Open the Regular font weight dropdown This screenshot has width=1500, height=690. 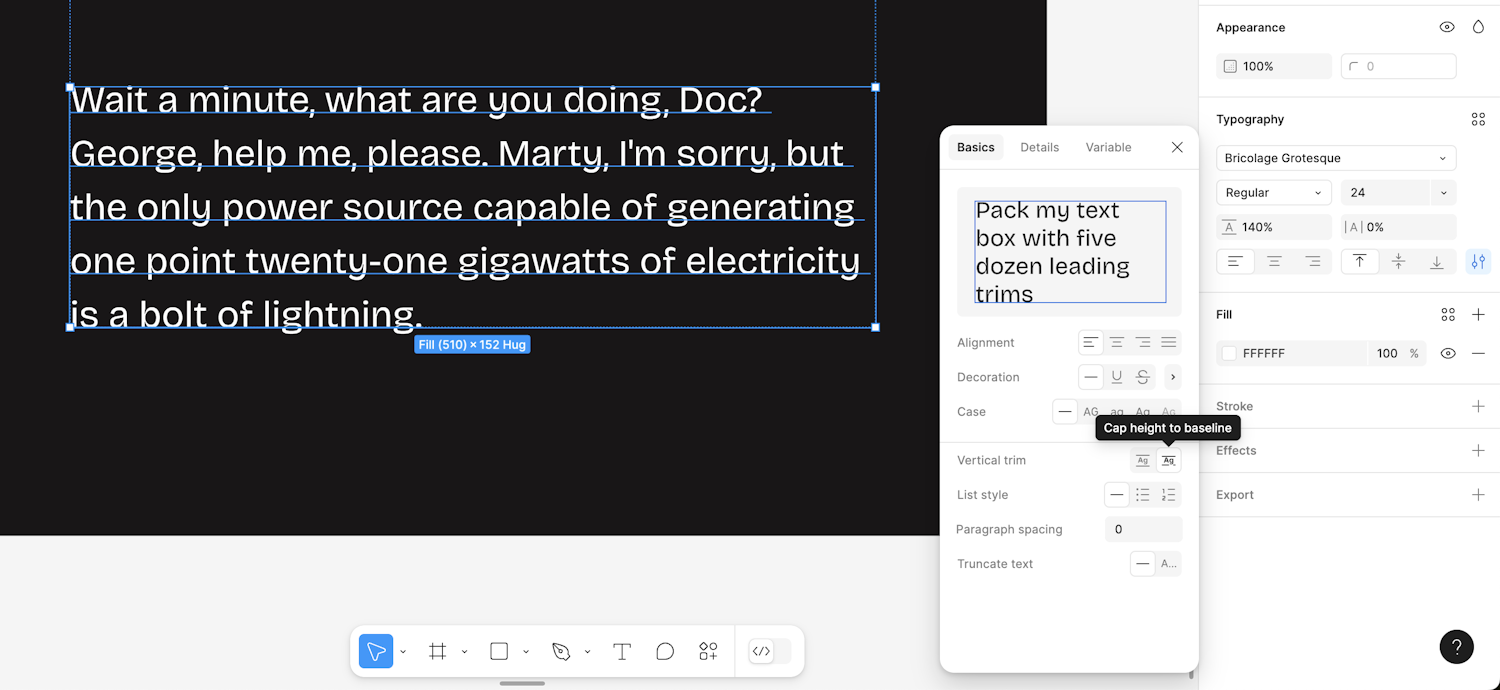pyautogui.click(x=1273, y=193)
